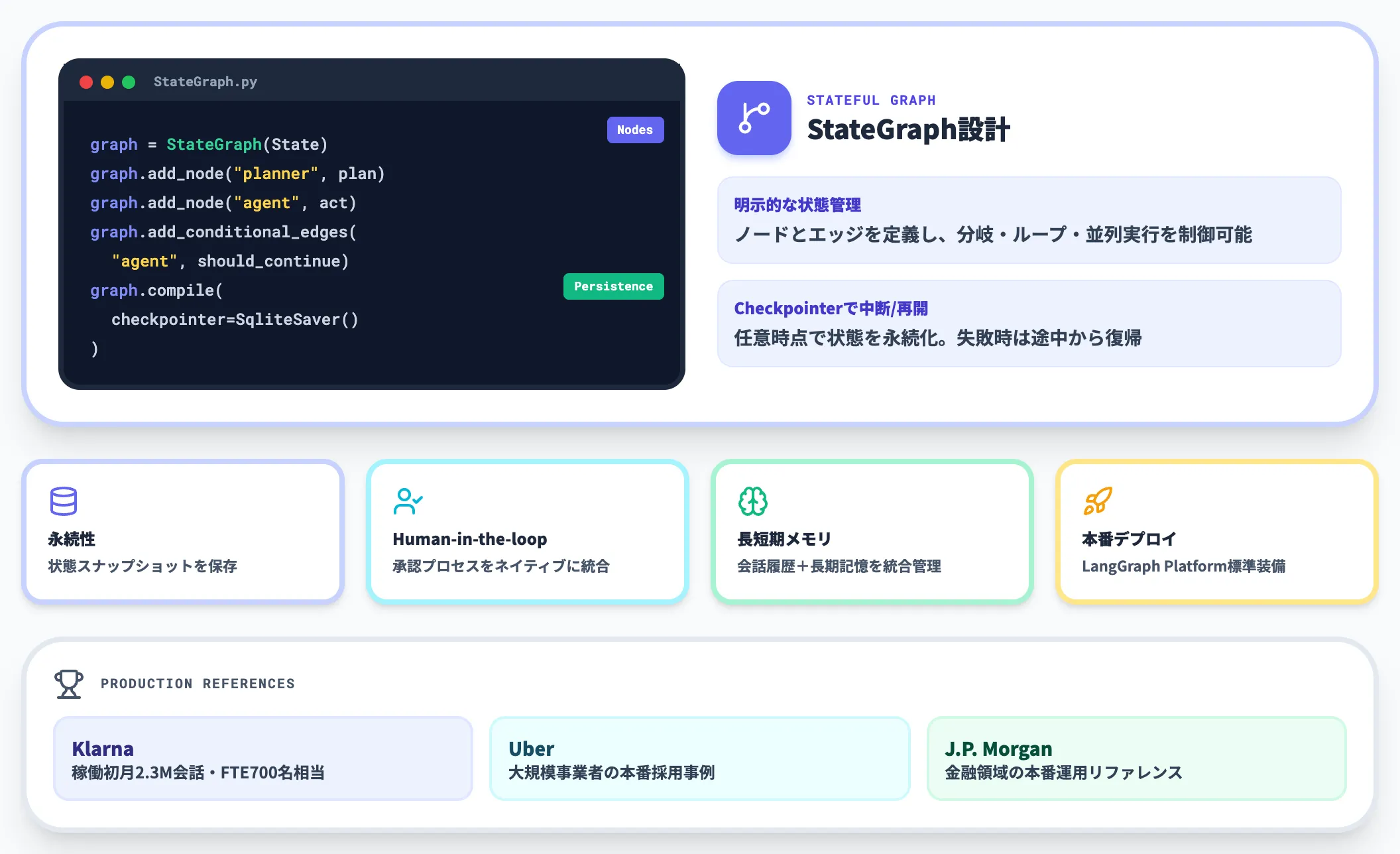The image size is (1400, 854).
Task: Click the Nodes badge in code editor
Action: click(x=635, y=130)
